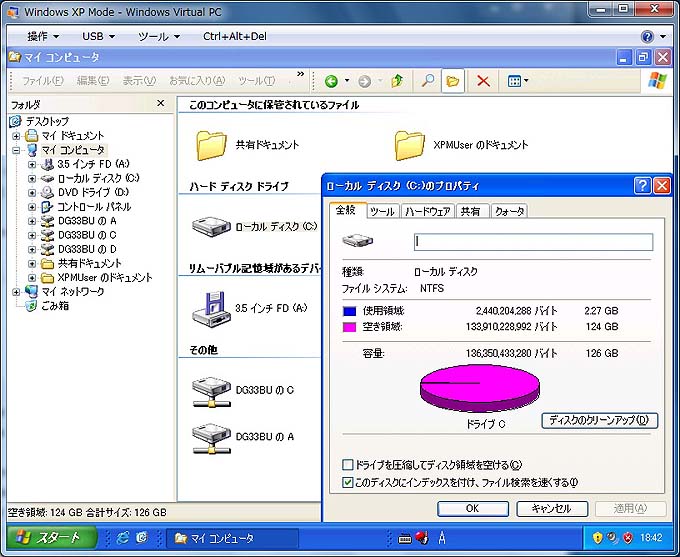Expand the マイ ネットワーク tree node
Viewport: 680px width, 557px height.
click(x=16, y=292)
